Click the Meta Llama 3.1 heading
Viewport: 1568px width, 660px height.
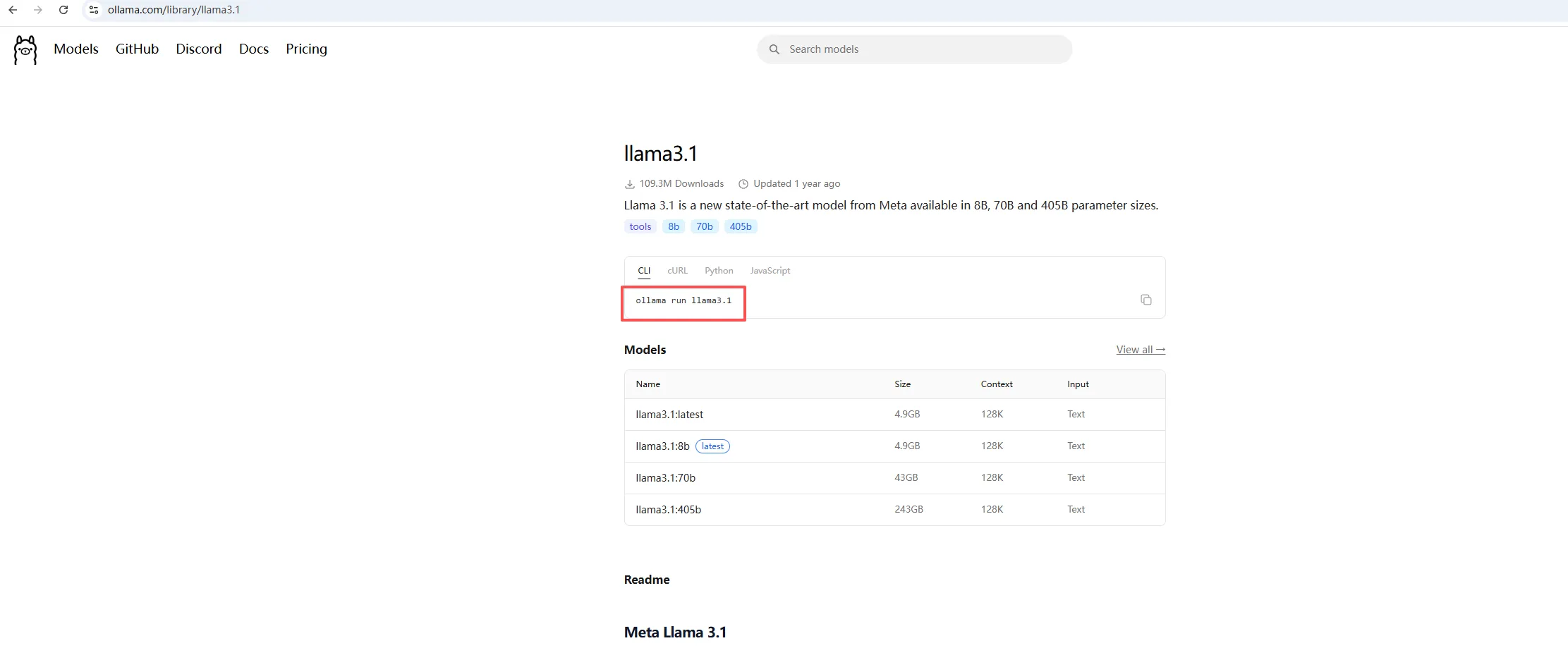(675, 632)
